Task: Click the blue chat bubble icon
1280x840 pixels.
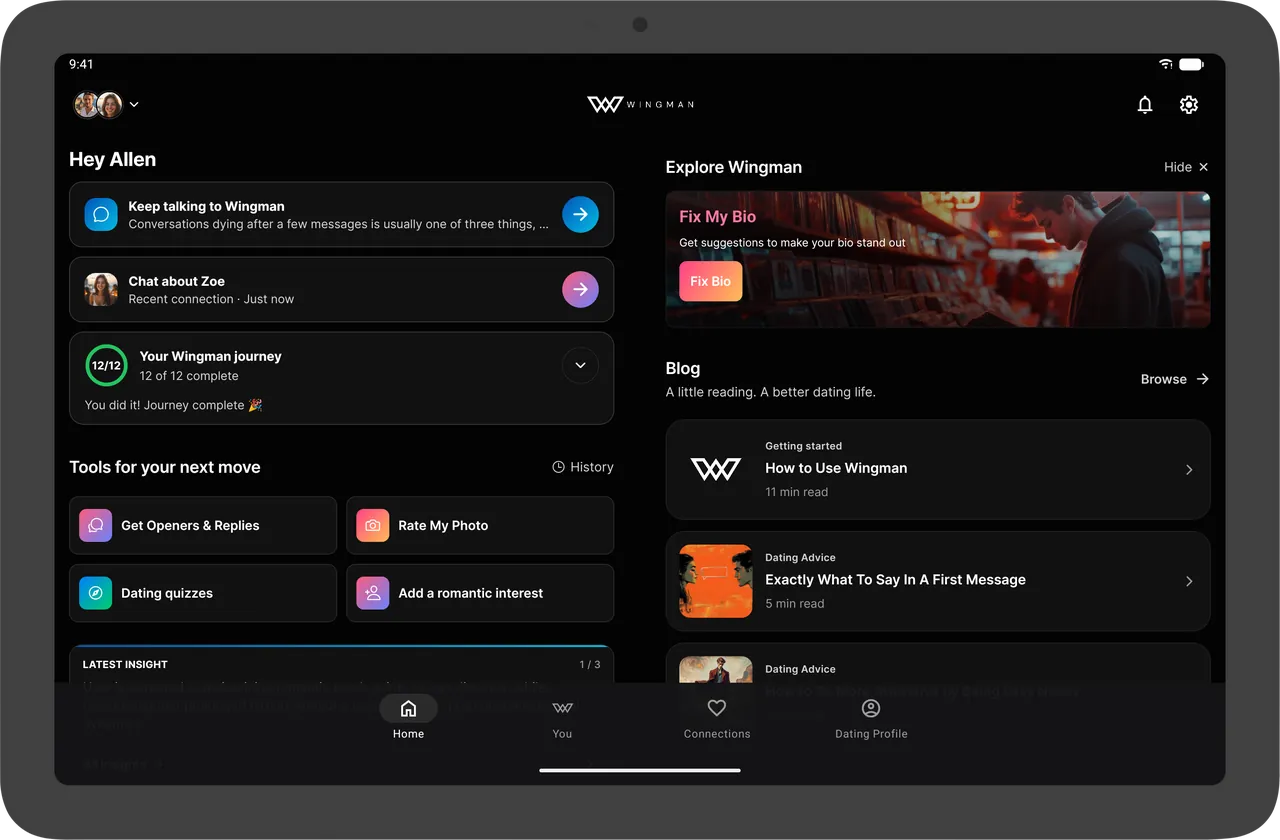Action: tap(101, 214)
